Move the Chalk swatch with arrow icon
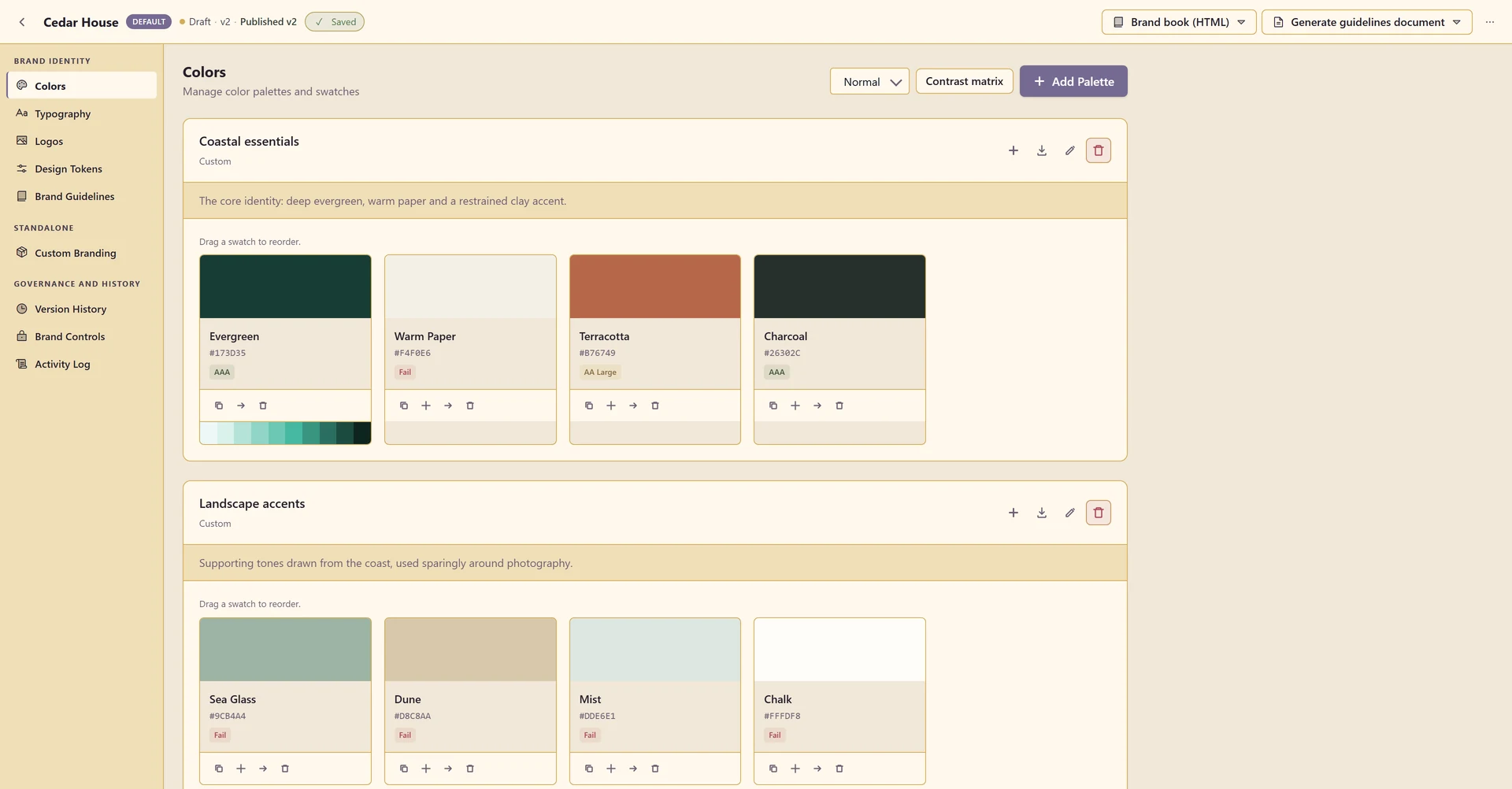The width and height of the screenshot is (1512, 789). click(817, 769)
